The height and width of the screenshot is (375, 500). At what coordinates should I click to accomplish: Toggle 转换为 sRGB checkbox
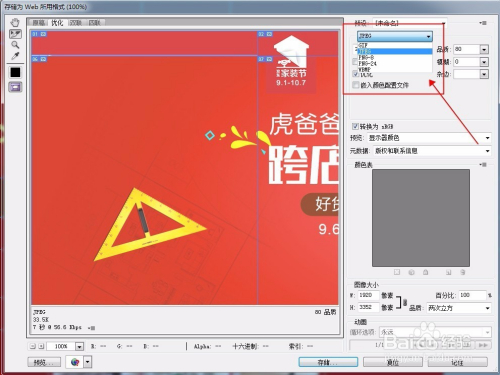point(355,127)
